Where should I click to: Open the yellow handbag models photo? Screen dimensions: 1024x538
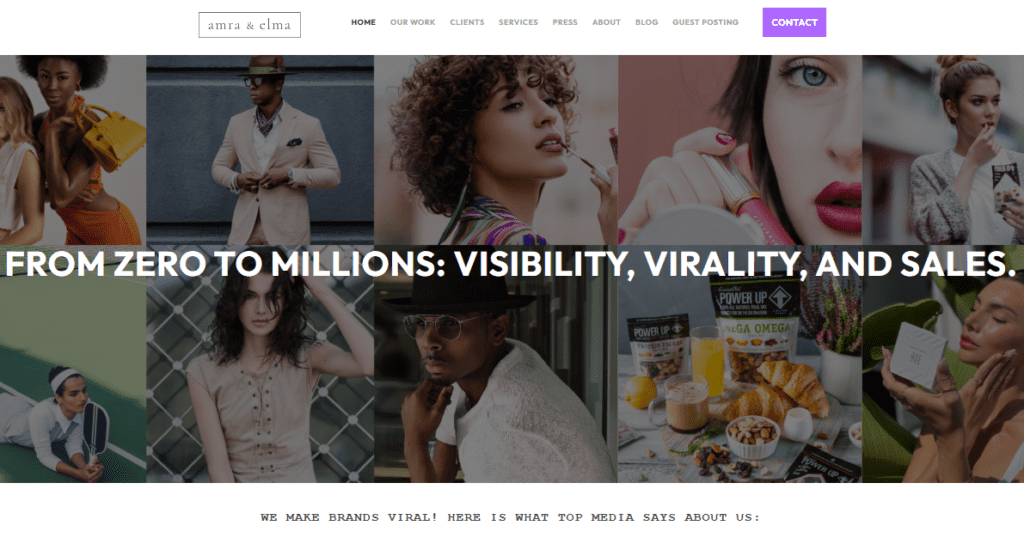coord(73,150)
